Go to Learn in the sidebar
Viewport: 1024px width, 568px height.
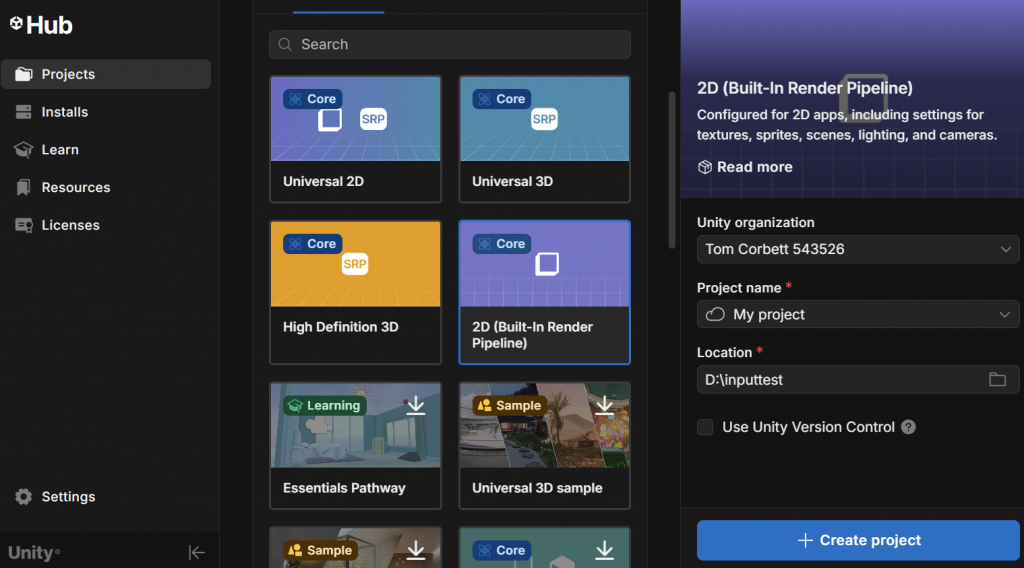click(x=60, y=150)
